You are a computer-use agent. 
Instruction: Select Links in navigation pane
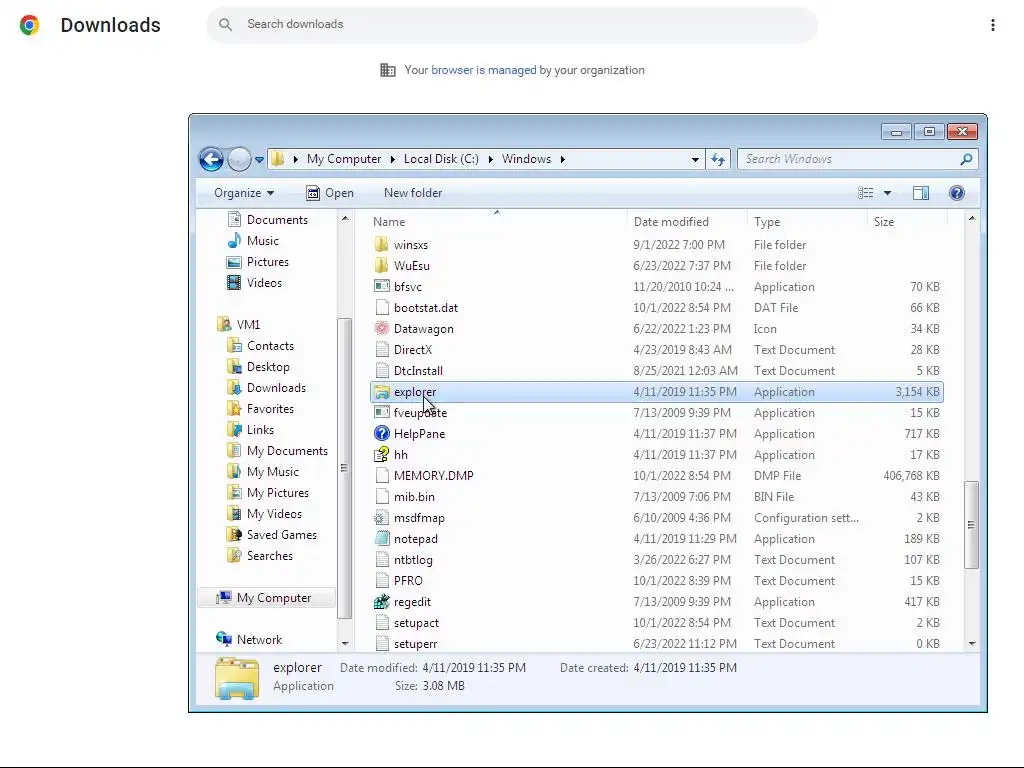[x=250, y=429]
